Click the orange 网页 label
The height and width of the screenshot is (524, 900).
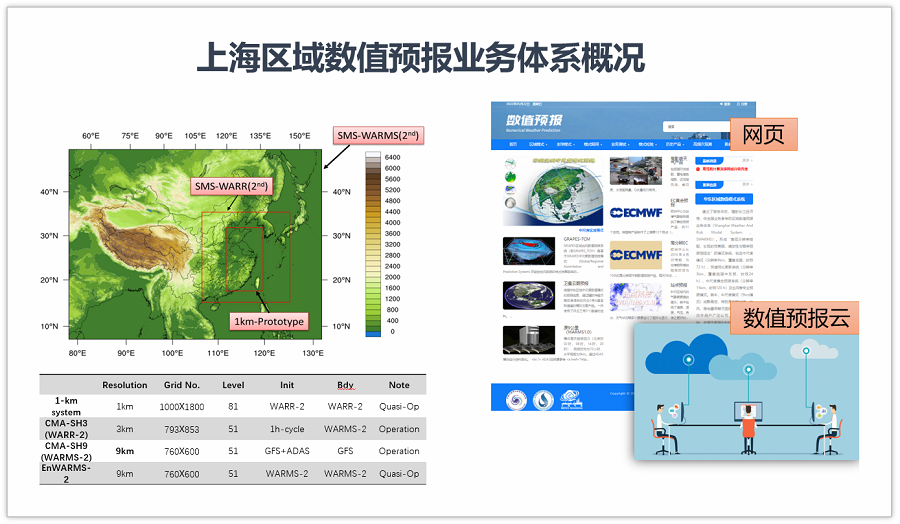763,134
